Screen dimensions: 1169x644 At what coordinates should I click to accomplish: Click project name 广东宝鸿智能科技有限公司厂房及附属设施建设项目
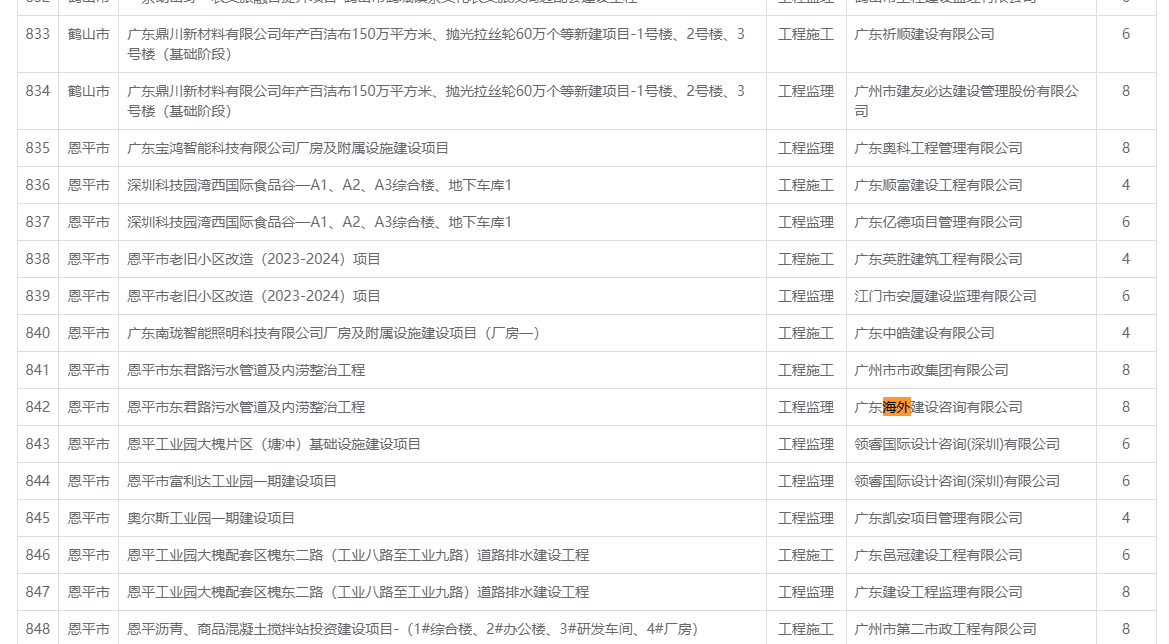click(288, 148)
